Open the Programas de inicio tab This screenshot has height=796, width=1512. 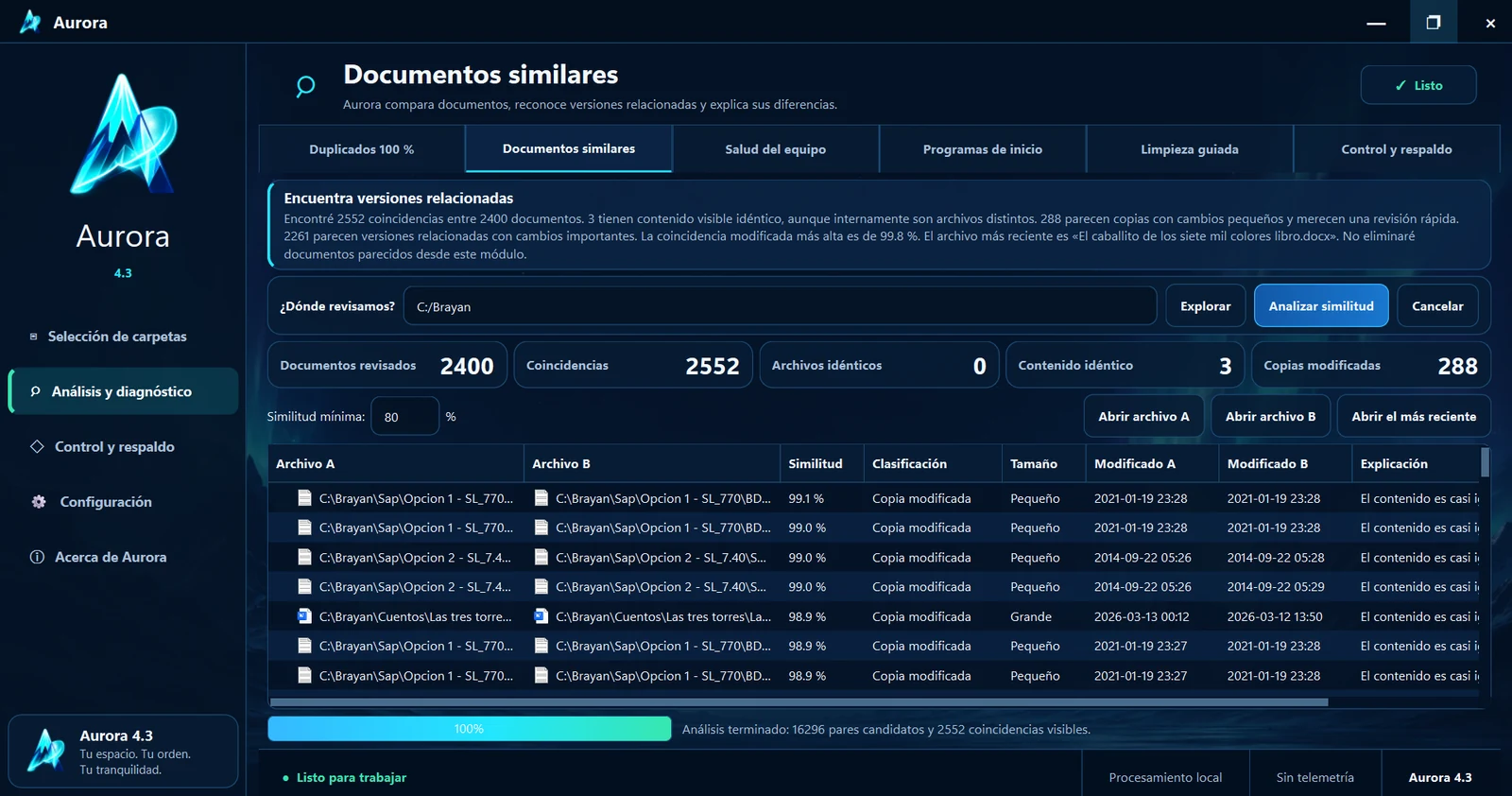[983, 149]
